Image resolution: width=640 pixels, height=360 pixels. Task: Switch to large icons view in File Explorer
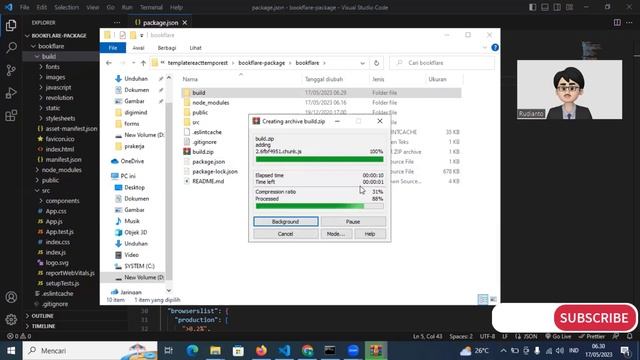pyautogui.click(x=493, y=299)
